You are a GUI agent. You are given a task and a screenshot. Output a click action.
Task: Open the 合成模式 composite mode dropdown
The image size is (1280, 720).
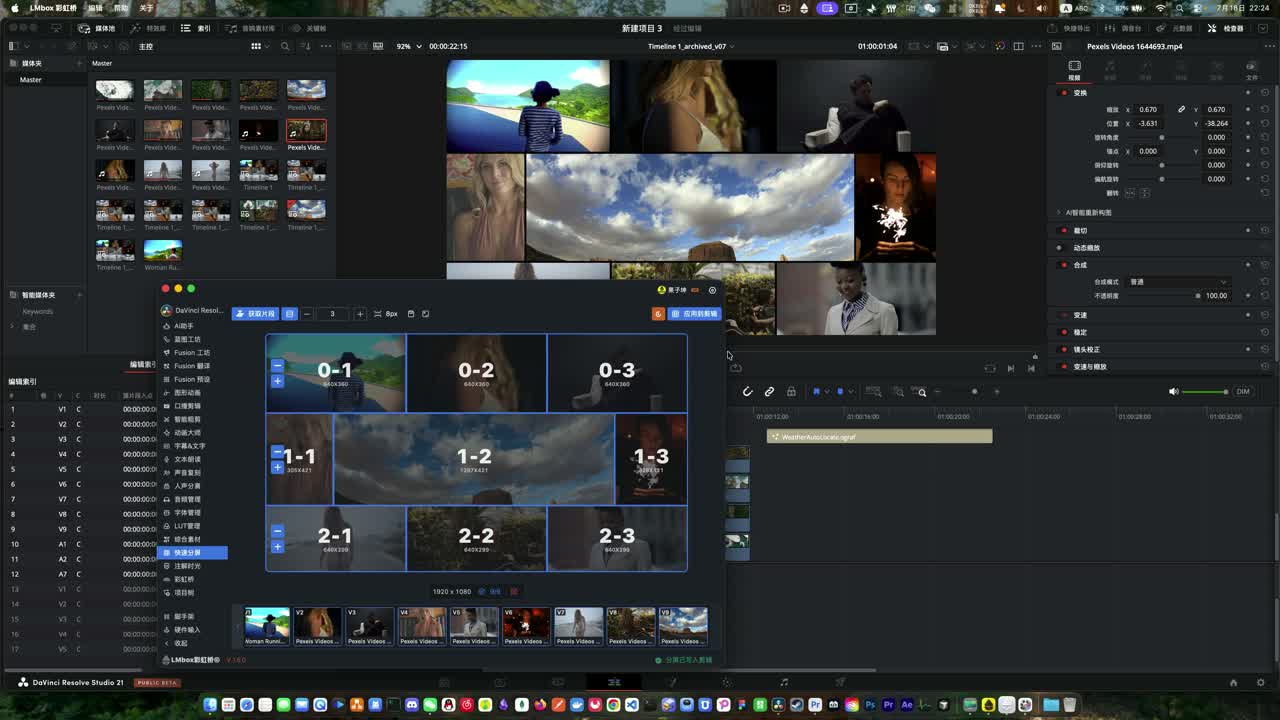click(x=1177, y=282)
